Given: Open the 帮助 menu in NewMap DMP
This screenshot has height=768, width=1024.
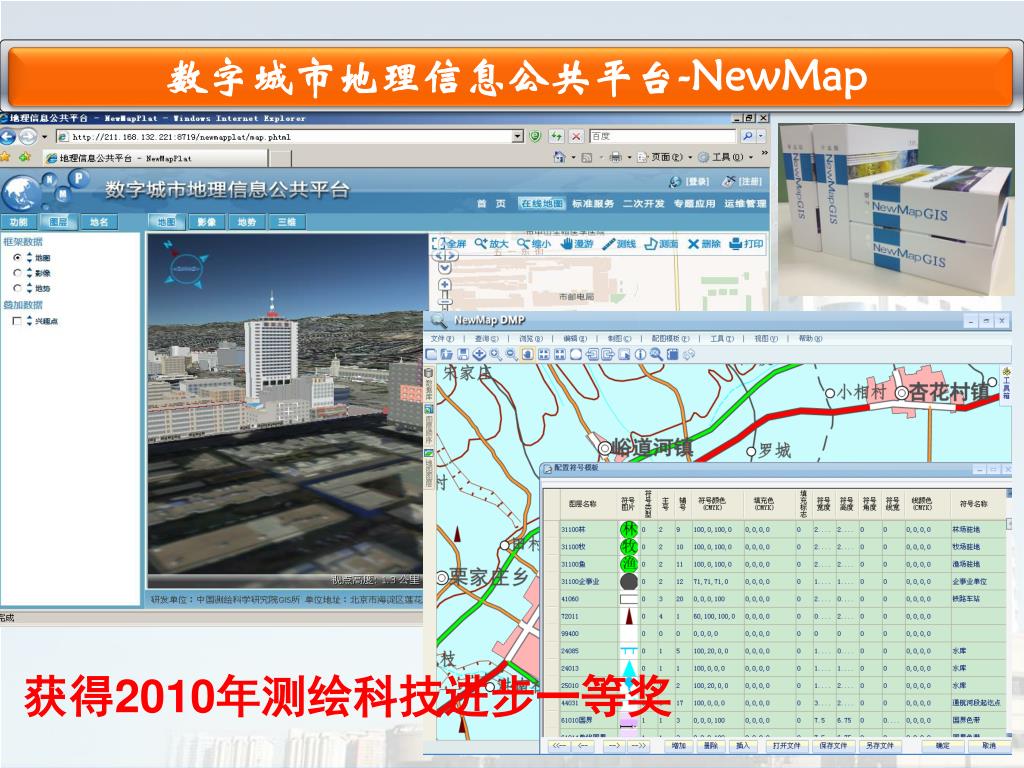Looking at the screenshot, I should [810, 338].
